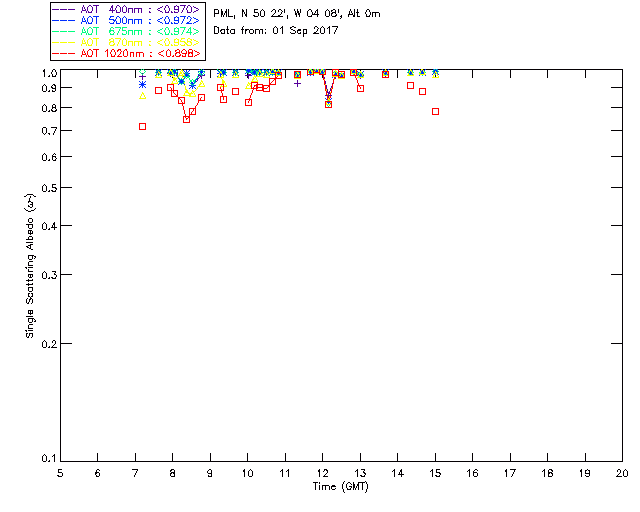Select the red square minimum near 8.4 GMT
640x512 pixels.
[x=187, y=119]
